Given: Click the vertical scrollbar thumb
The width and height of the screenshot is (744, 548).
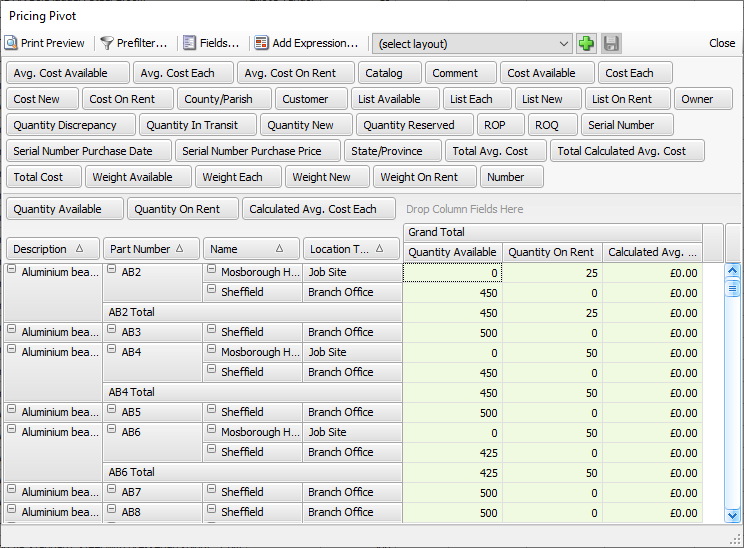Looking at the screenshot, I should point(732,288).
